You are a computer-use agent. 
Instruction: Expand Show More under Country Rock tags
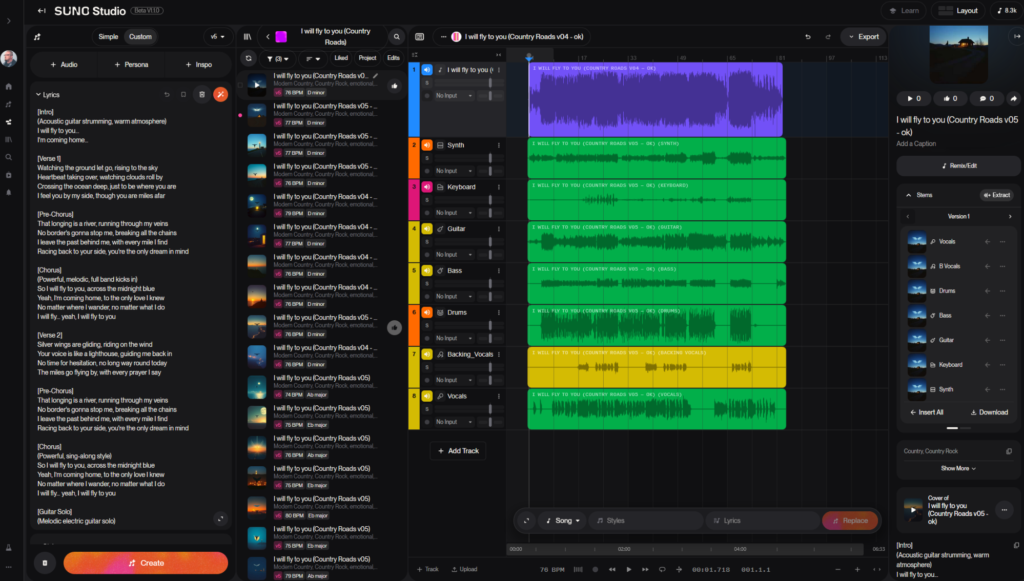tap(958, 468)
